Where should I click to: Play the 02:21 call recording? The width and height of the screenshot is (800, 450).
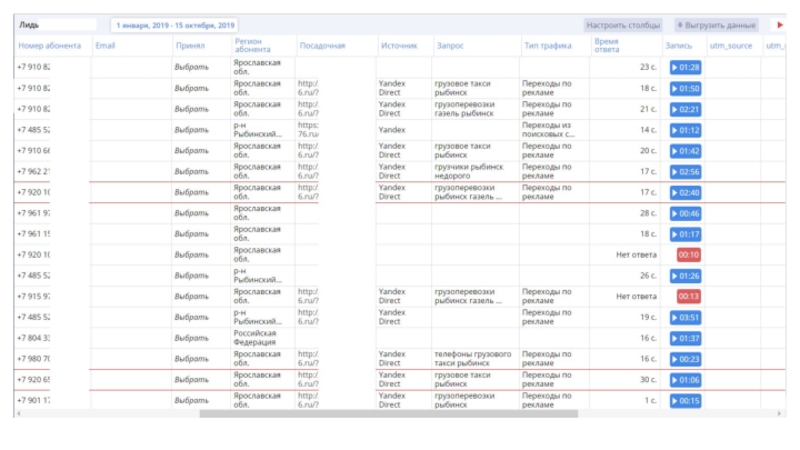[685, 109]
